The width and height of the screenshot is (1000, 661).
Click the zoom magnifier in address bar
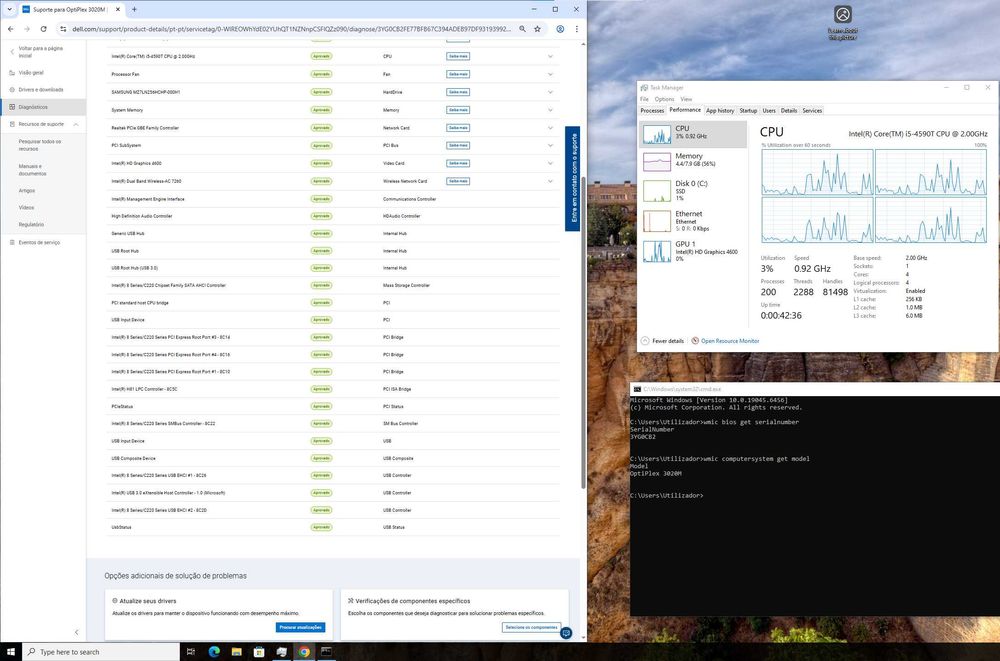coord(522,29)
